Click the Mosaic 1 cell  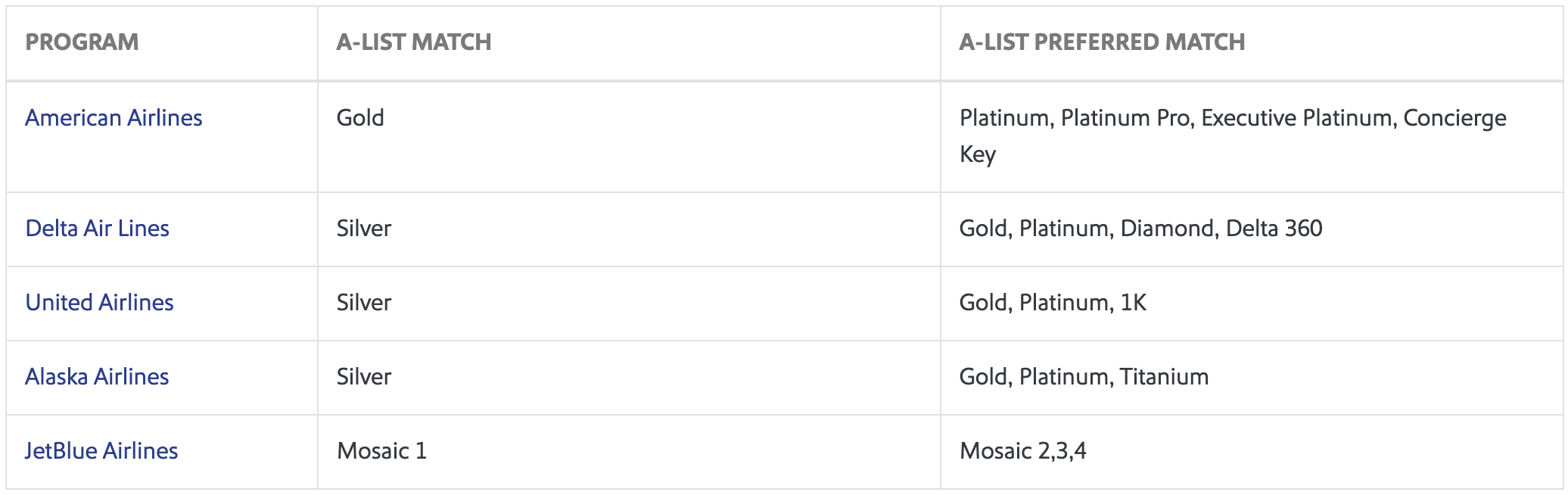point(381,451)
